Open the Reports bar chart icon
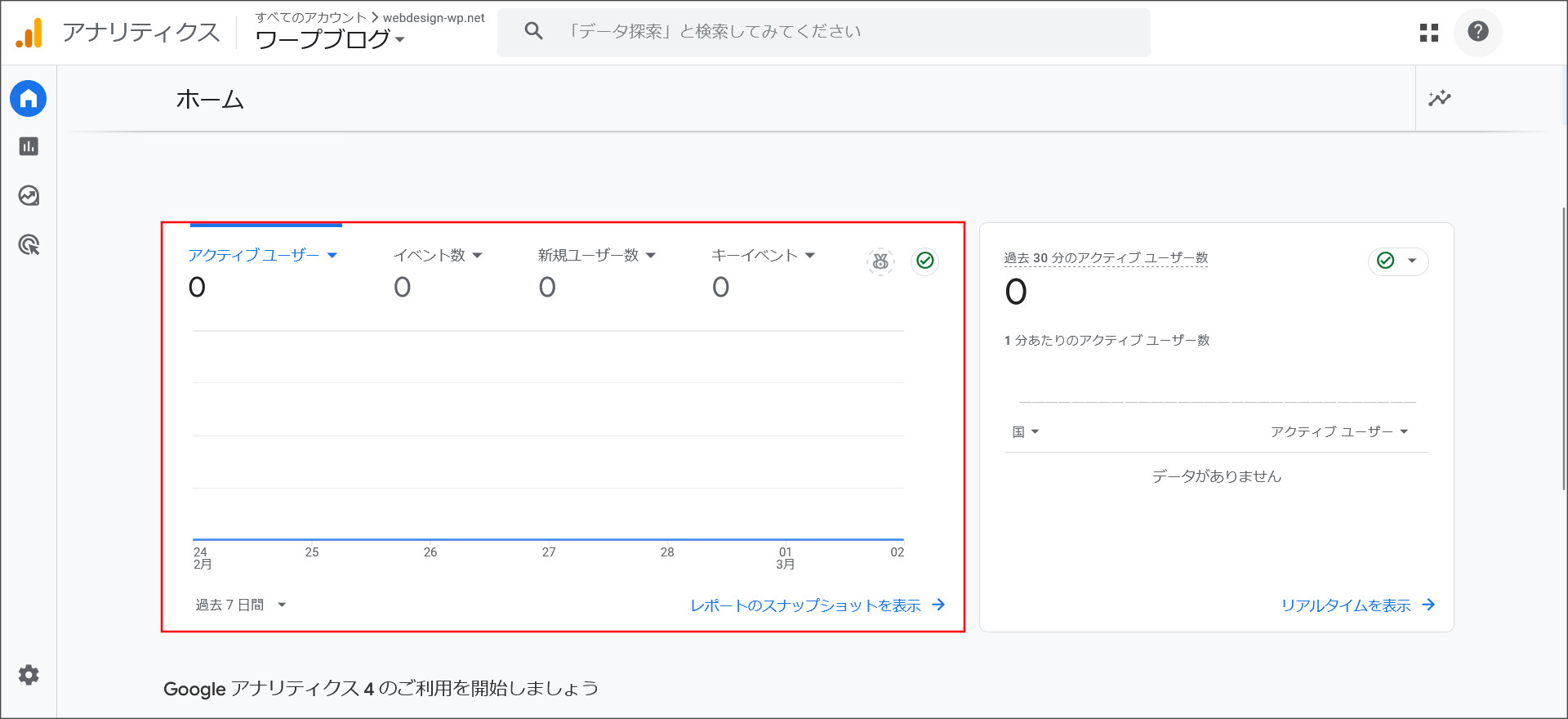This screenshot has width=1568, height=719. (29, 146)
